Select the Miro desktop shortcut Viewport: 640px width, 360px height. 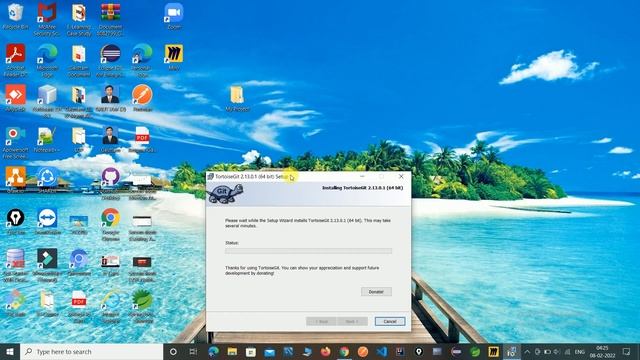click(174, 57)
